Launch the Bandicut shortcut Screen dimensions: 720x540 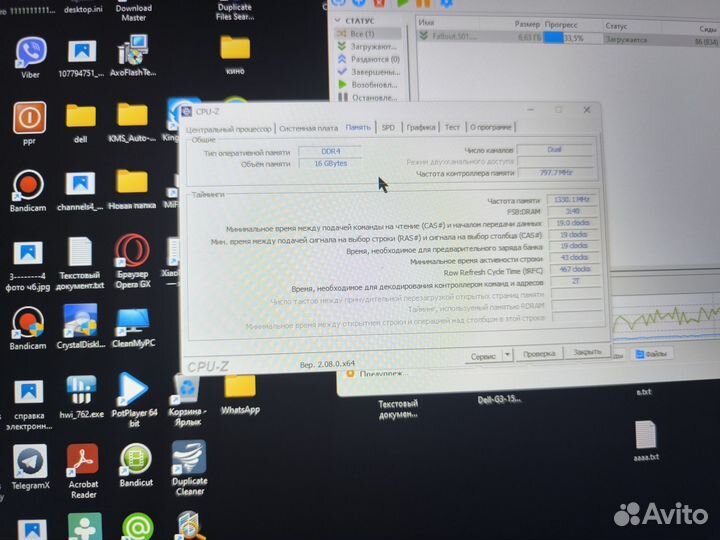pos(136,465)
